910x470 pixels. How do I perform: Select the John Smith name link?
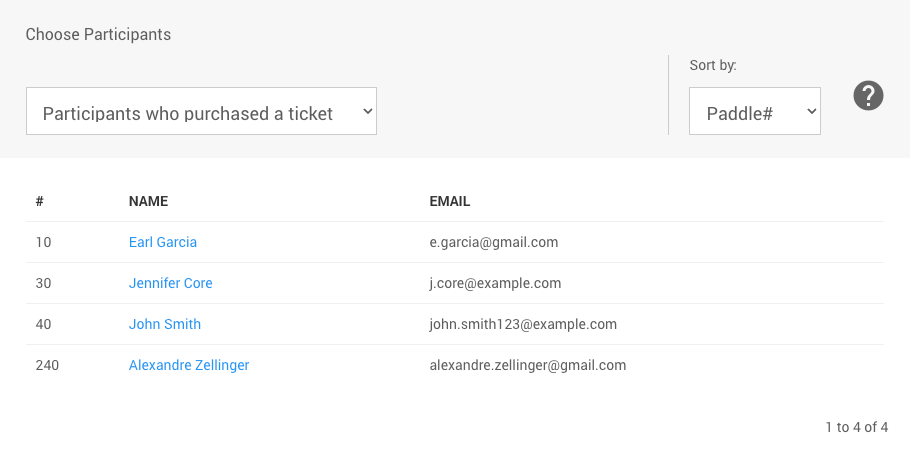165,324
